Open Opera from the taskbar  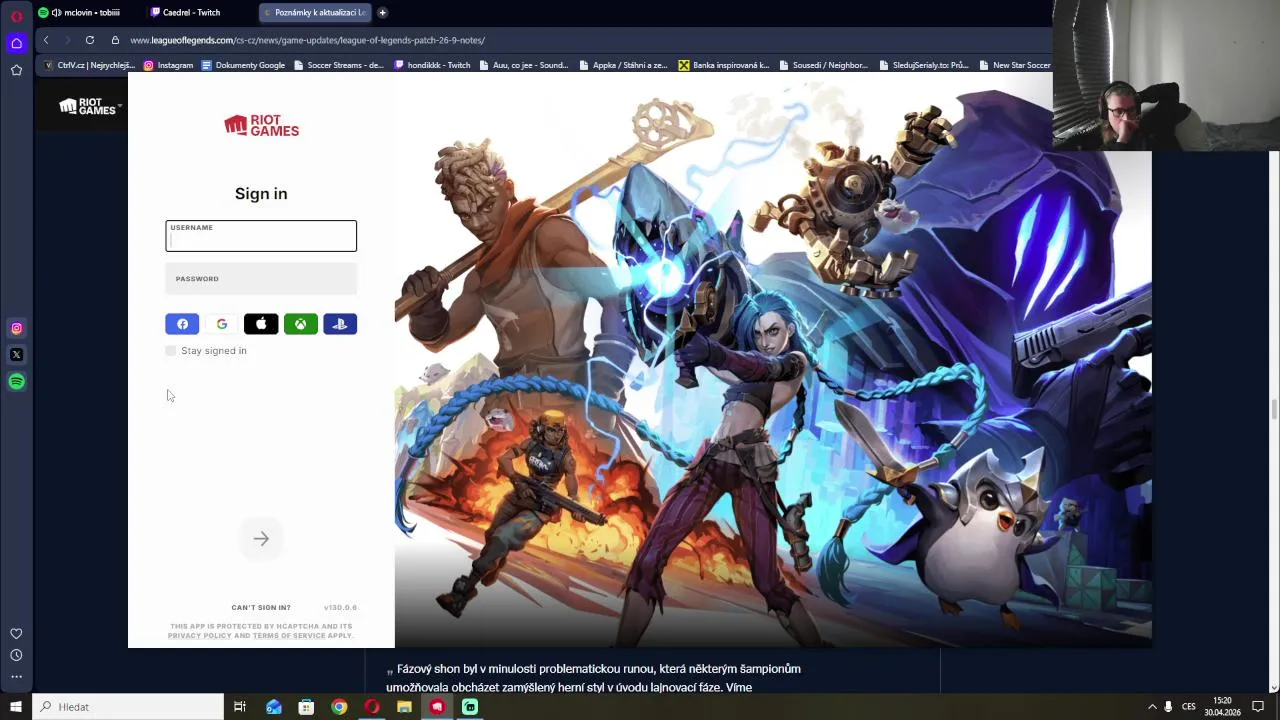coord(372,707)
